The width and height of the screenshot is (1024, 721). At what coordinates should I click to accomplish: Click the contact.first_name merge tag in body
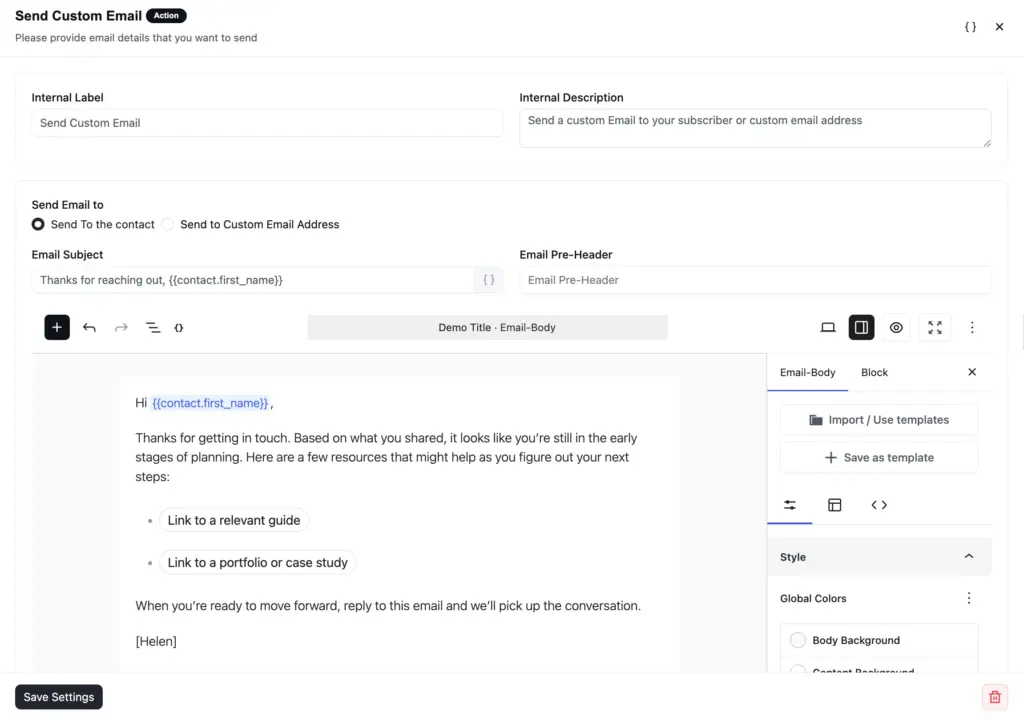(x=210, y=403)
